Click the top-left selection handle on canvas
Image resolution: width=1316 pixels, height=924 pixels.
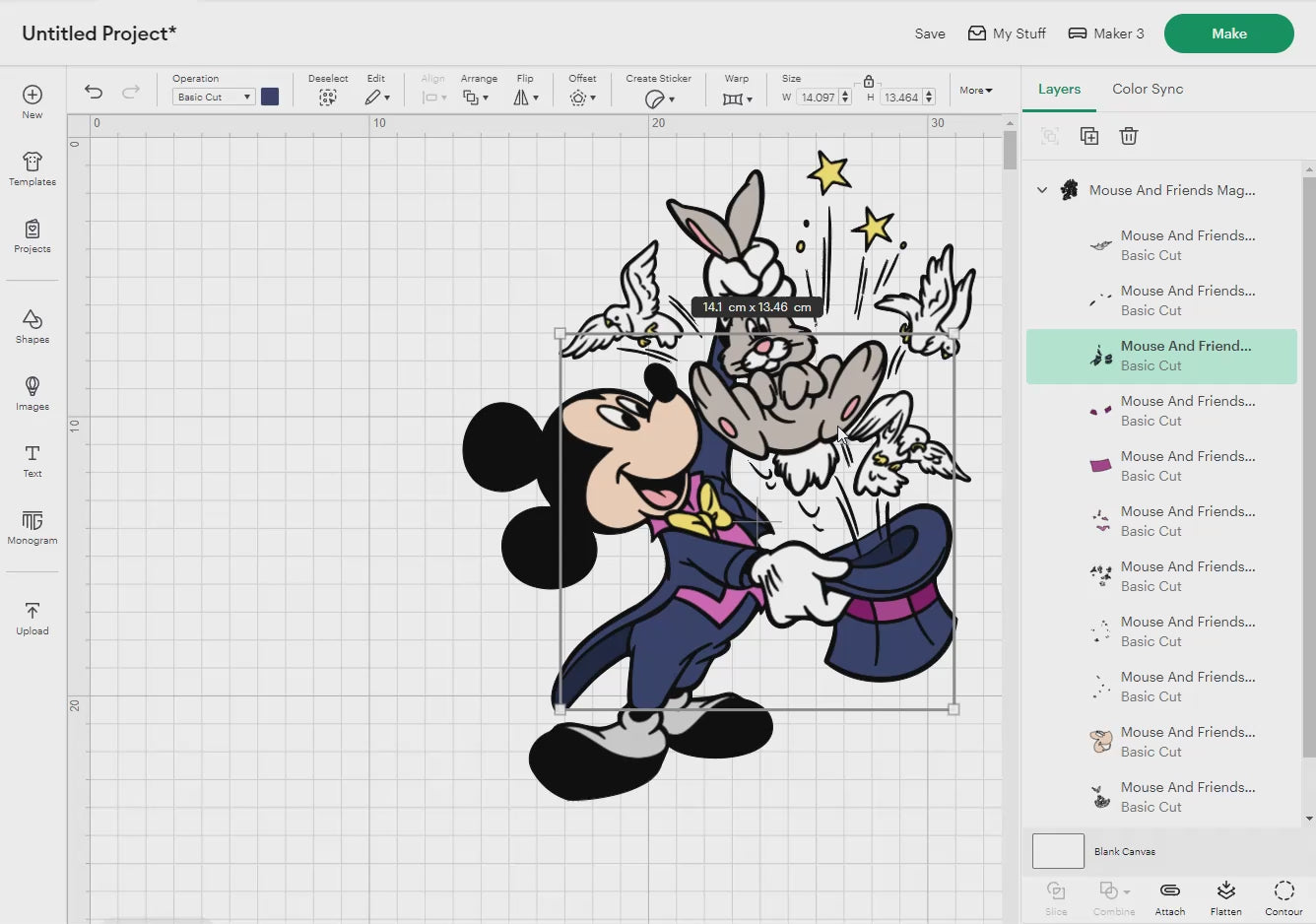tap(560, 334)
